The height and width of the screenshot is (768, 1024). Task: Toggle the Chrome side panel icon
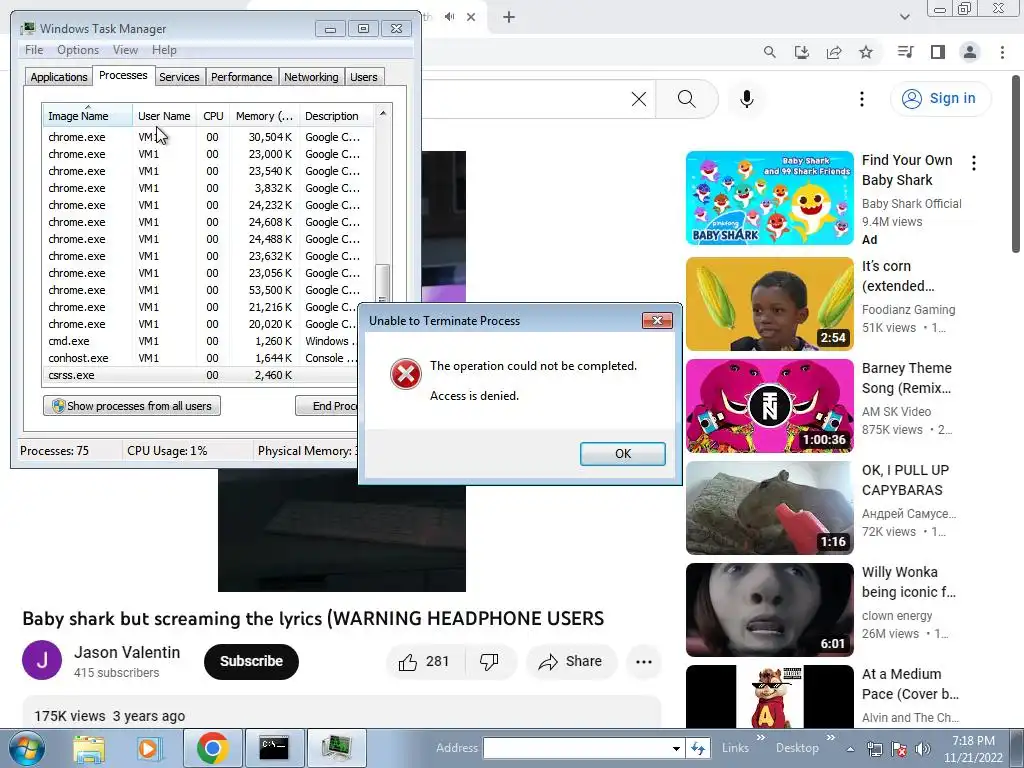click(938, 52)
